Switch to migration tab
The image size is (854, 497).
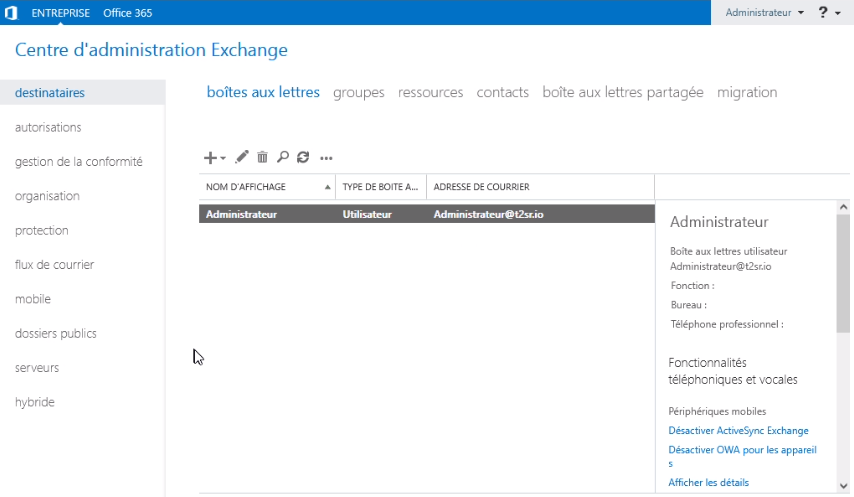tap(747, 93)
